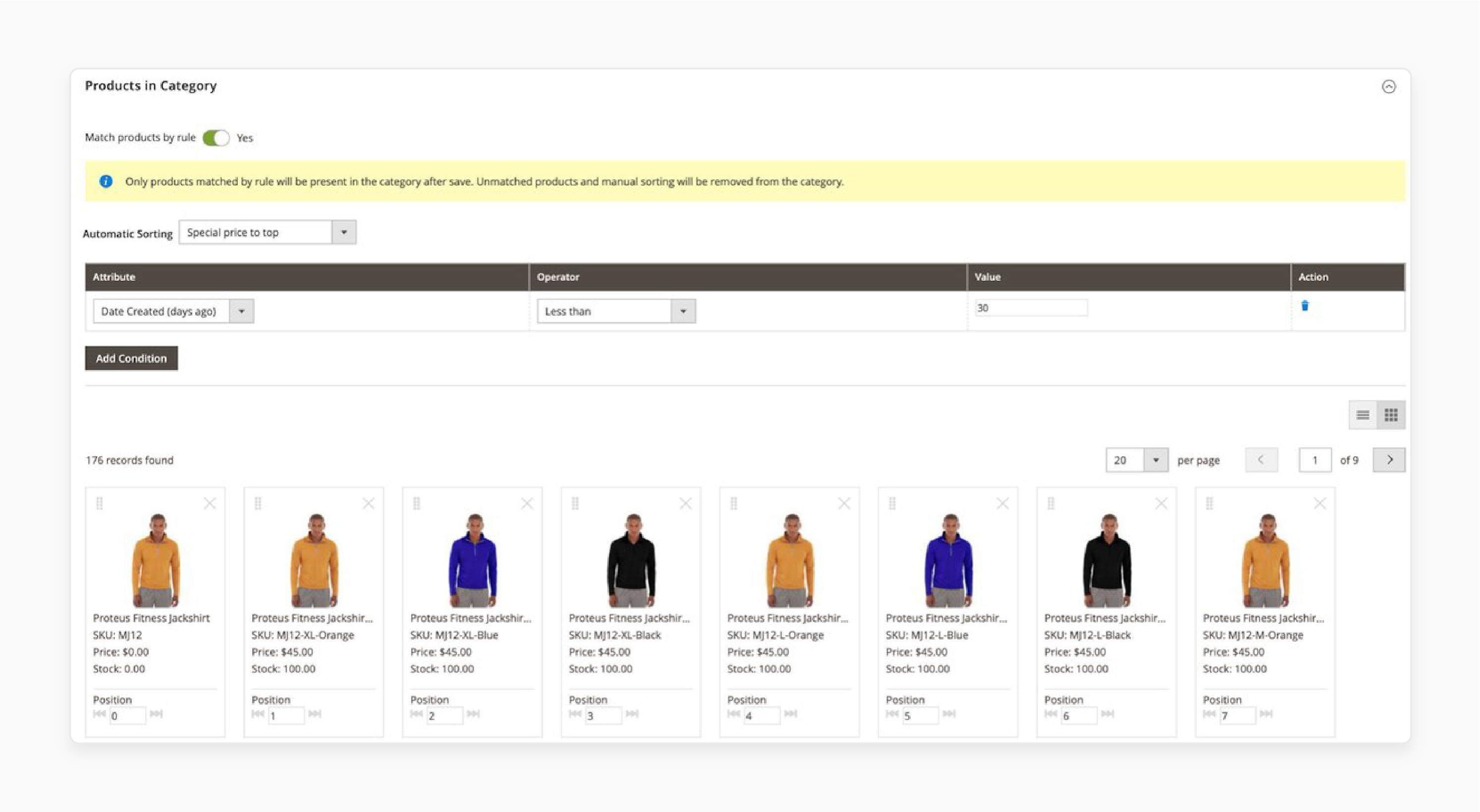Remove product MJ12-M-Orange from category

coord(1319,503)
